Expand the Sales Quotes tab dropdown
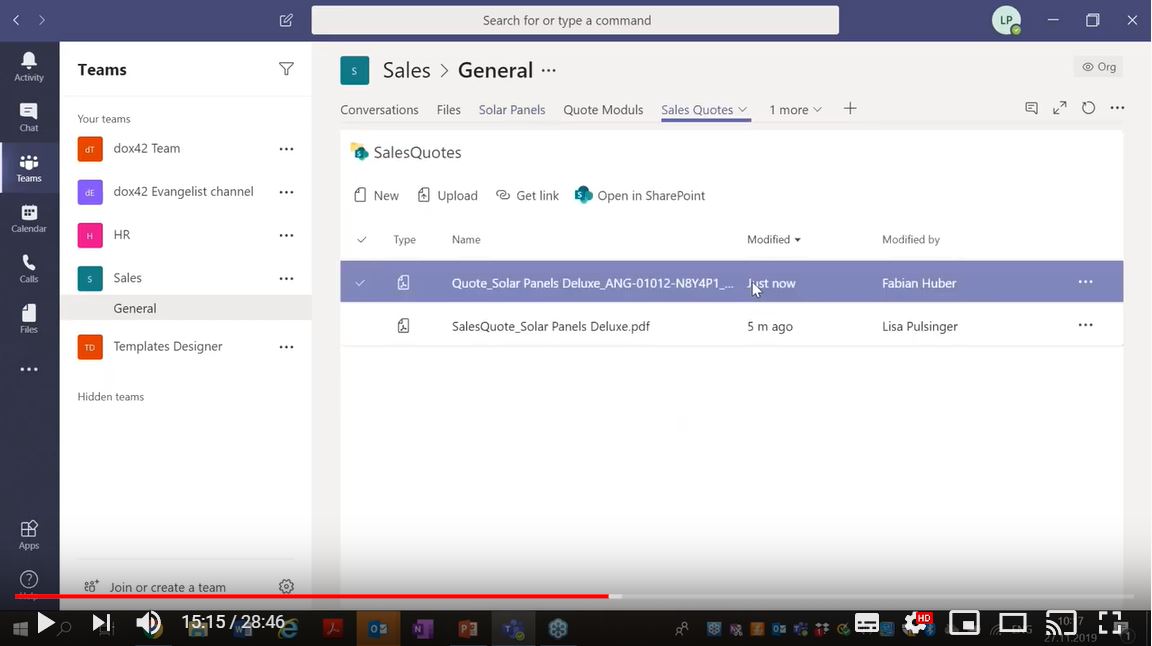Image resolution: width=1152 pixels, height=646 pixels. pos(743,110)
